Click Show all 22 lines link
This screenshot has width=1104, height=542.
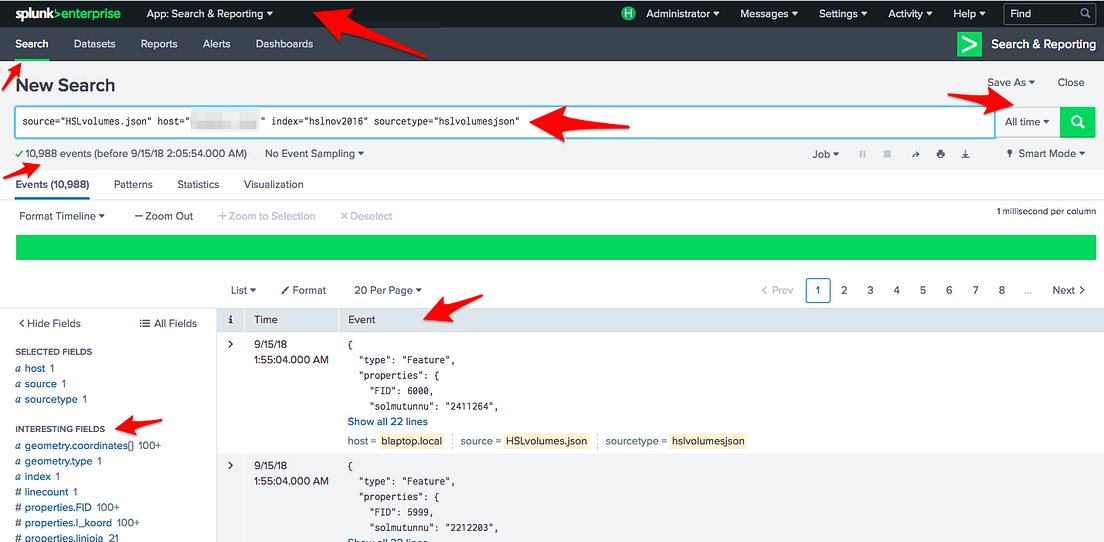coord(387,422)
